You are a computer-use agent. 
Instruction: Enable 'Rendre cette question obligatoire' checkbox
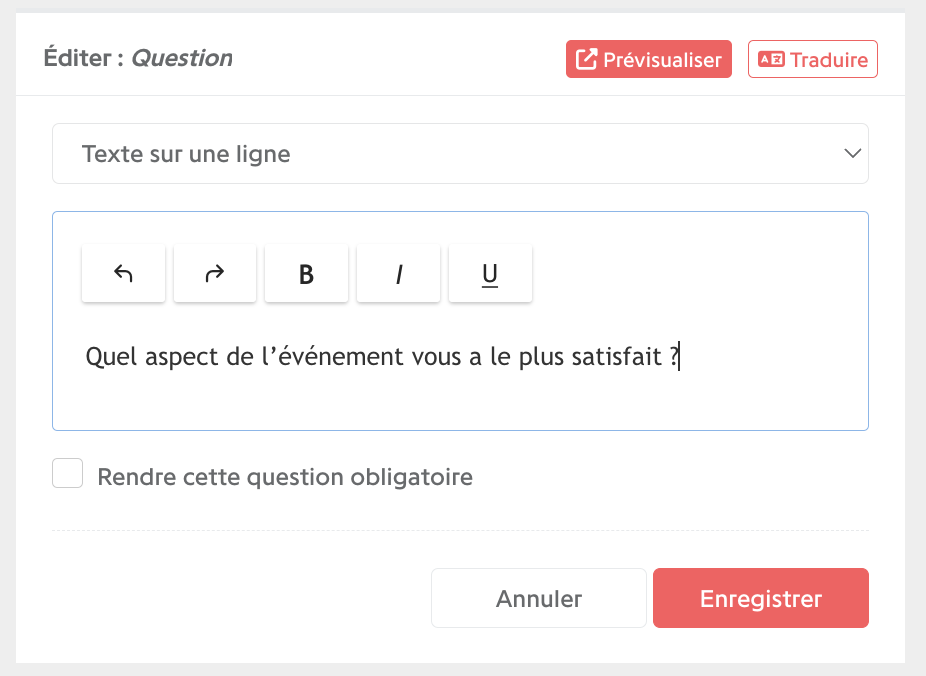(67, 473)
